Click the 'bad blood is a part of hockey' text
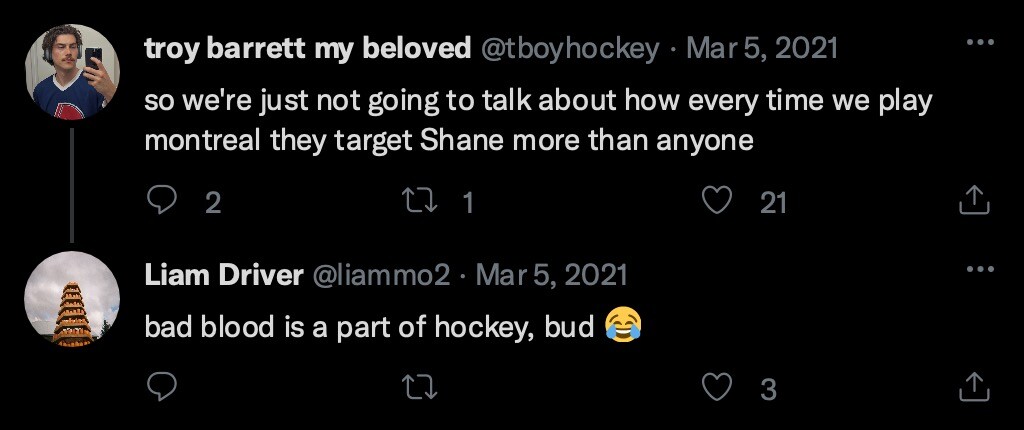The height and width of the screenshot is (430, 1024). (370, 326)
